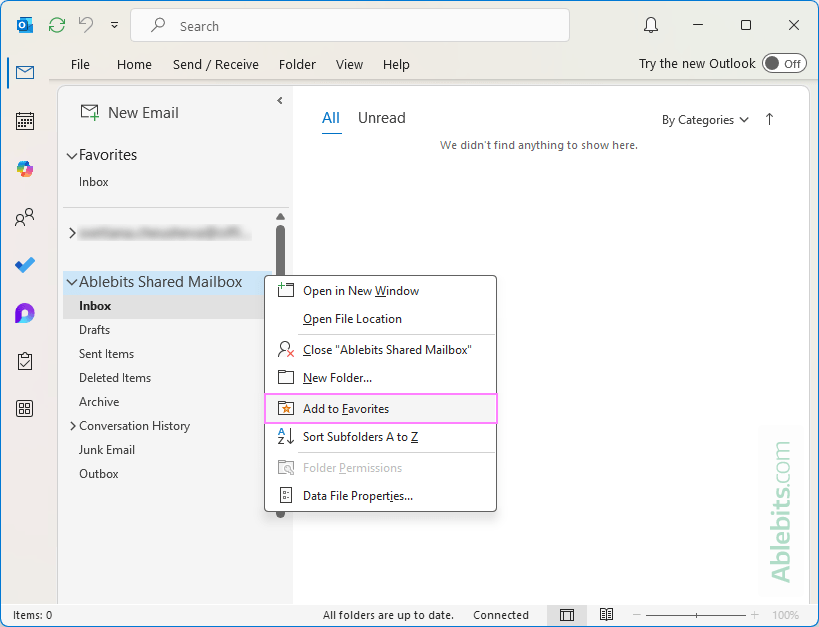The height and width of the screenshot is (627, 819).
Task: Switch to Reading view in status bar
Action: (606, 614)
